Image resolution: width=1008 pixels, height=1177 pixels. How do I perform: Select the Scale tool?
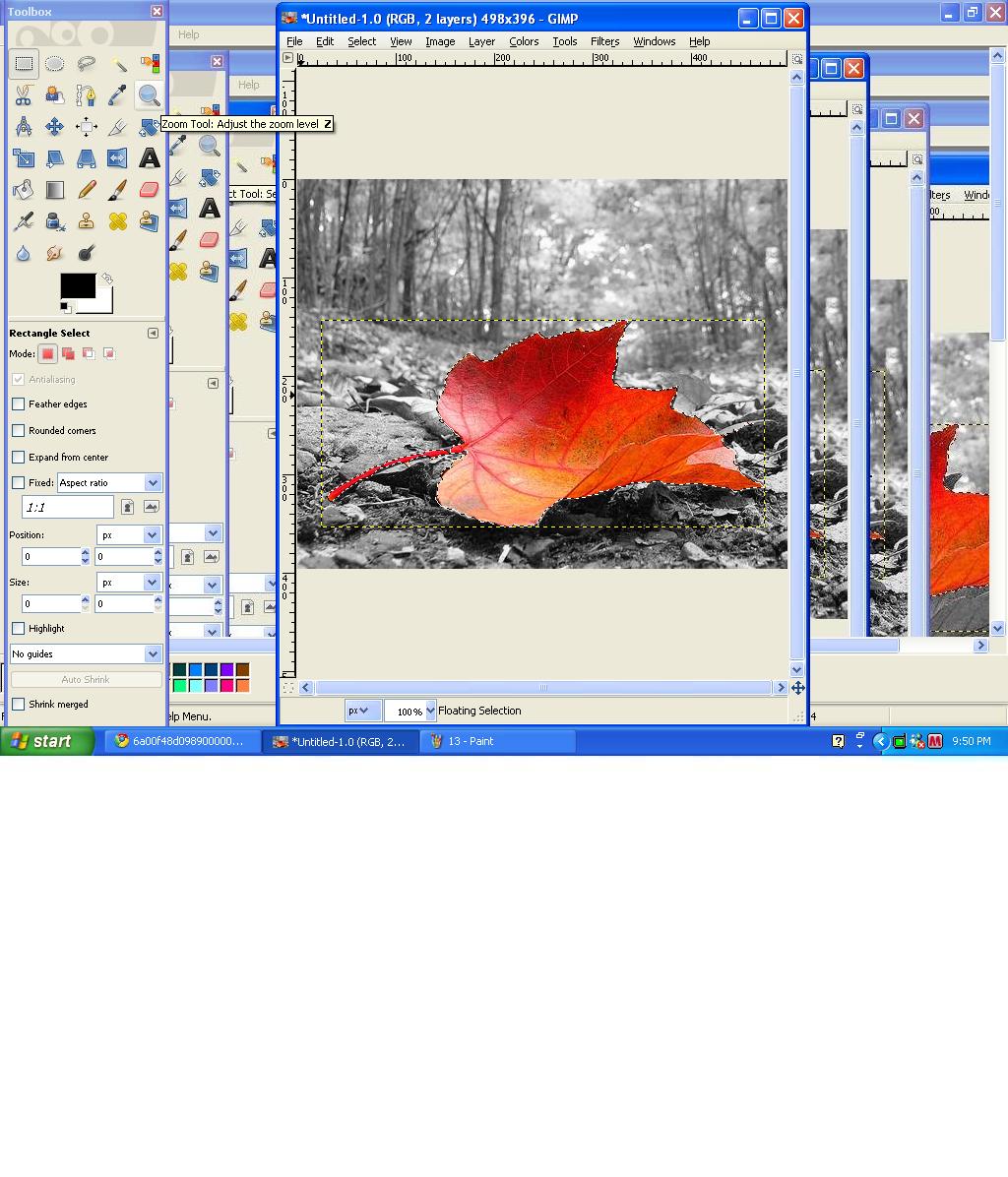[24, 158]
